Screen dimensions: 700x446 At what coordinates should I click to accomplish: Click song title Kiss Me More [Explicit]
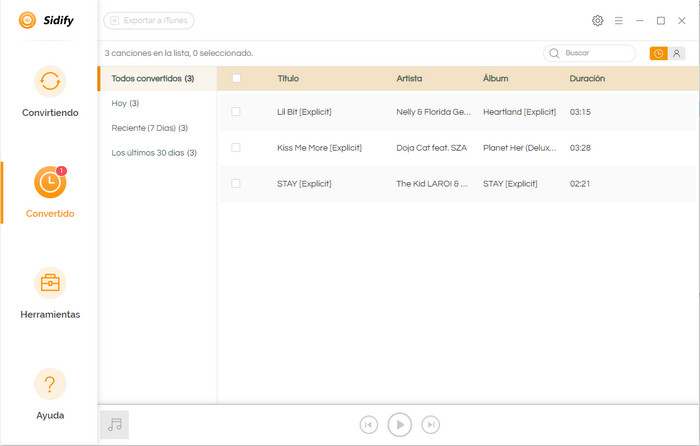pos(320,148)
